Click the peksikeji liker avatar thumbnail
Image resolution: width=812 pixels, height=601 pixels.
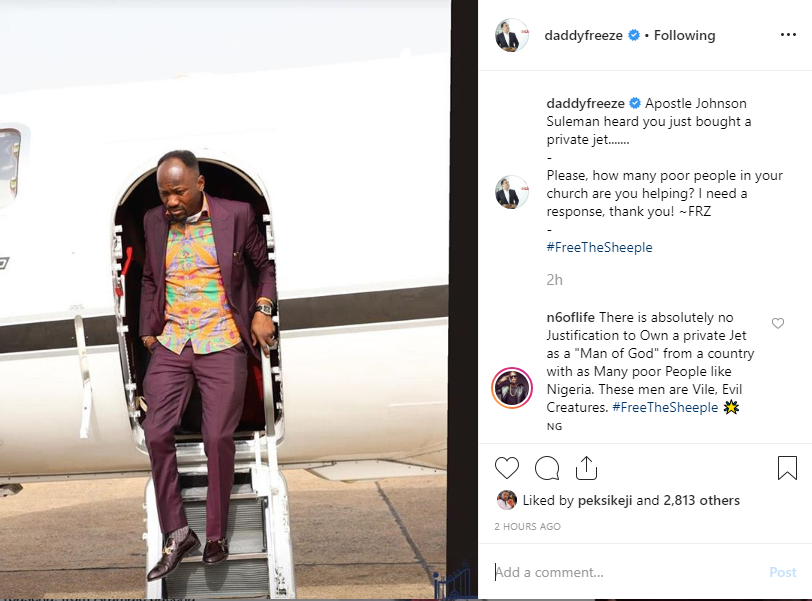point(506,500)
